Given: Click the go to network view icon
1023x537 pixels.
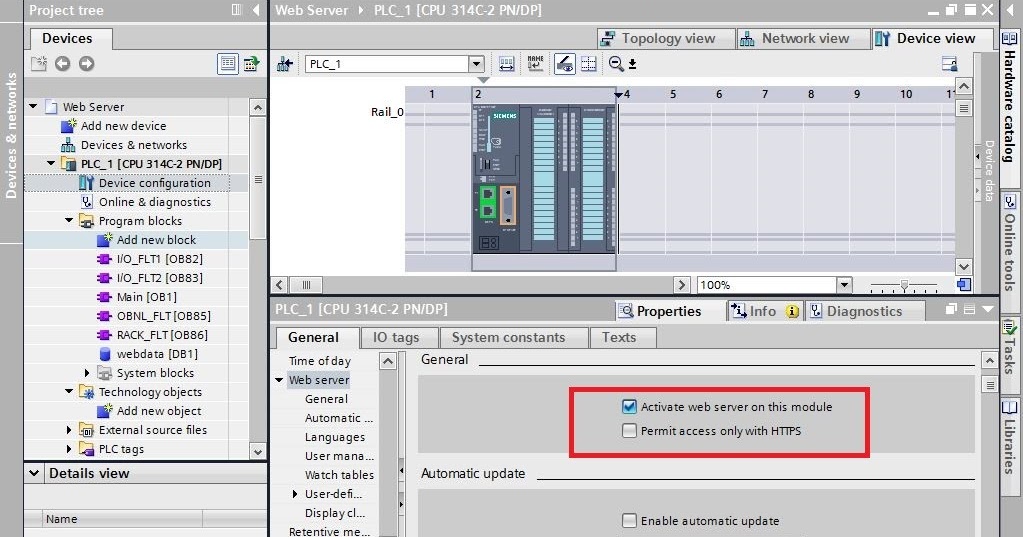Looking at the screenshot, I should (284, 64).
